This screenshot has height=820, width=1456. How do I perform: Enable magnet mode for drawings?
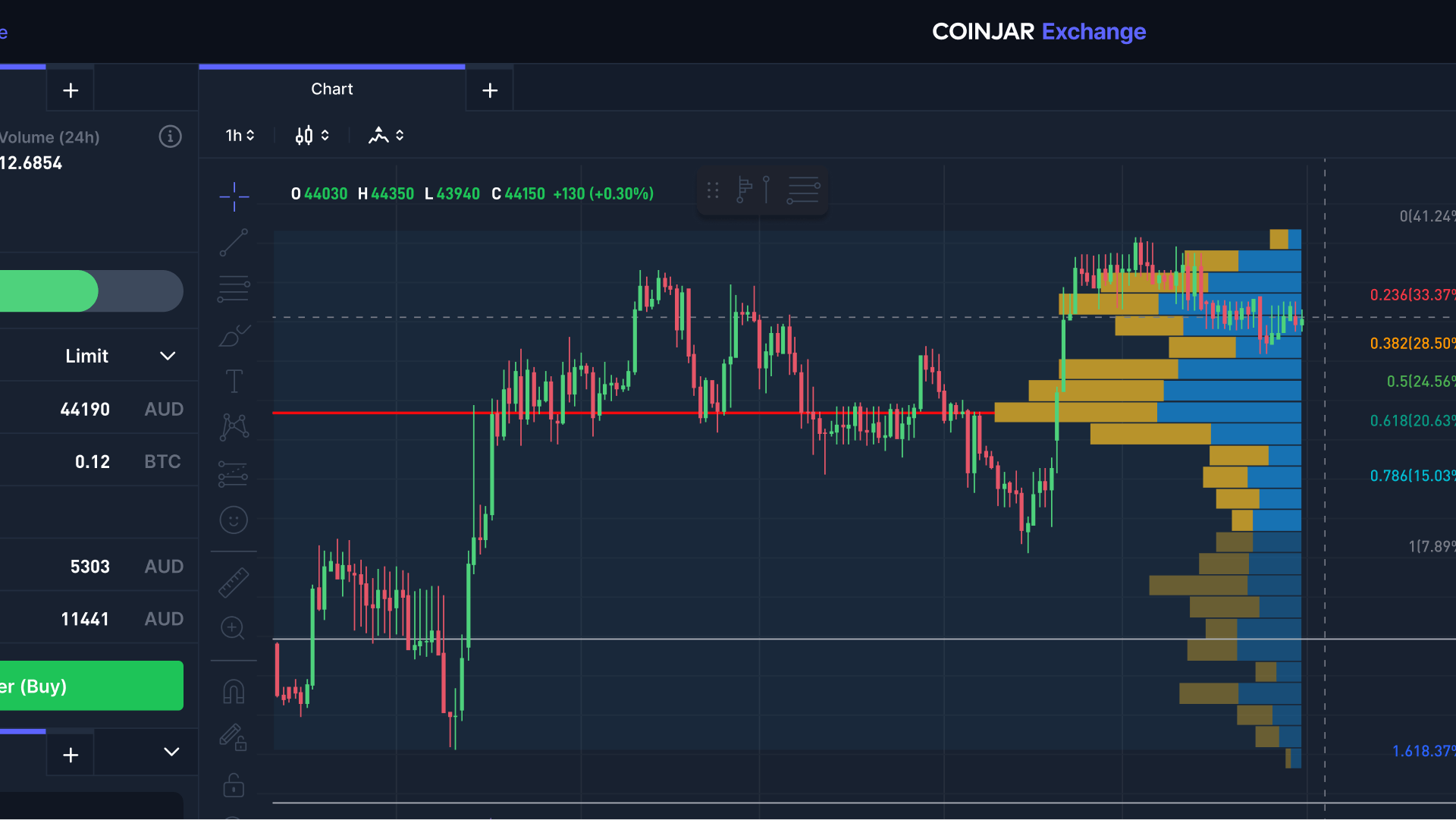tap(234, 690)
